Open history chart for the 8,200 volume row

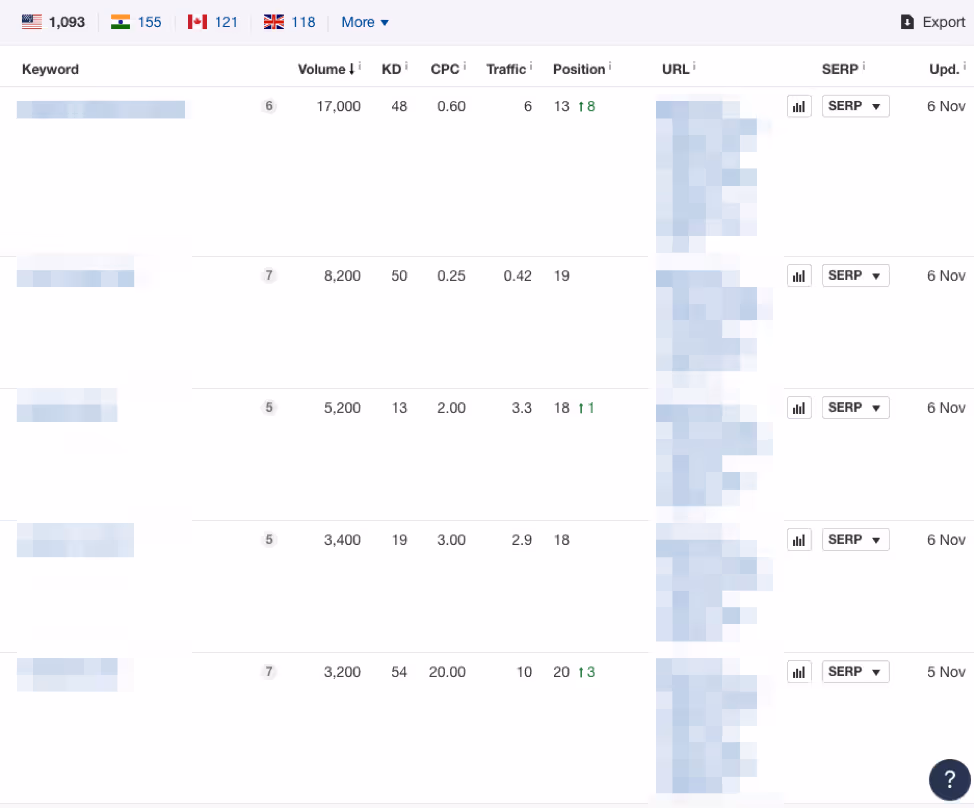tap(799, 276)
